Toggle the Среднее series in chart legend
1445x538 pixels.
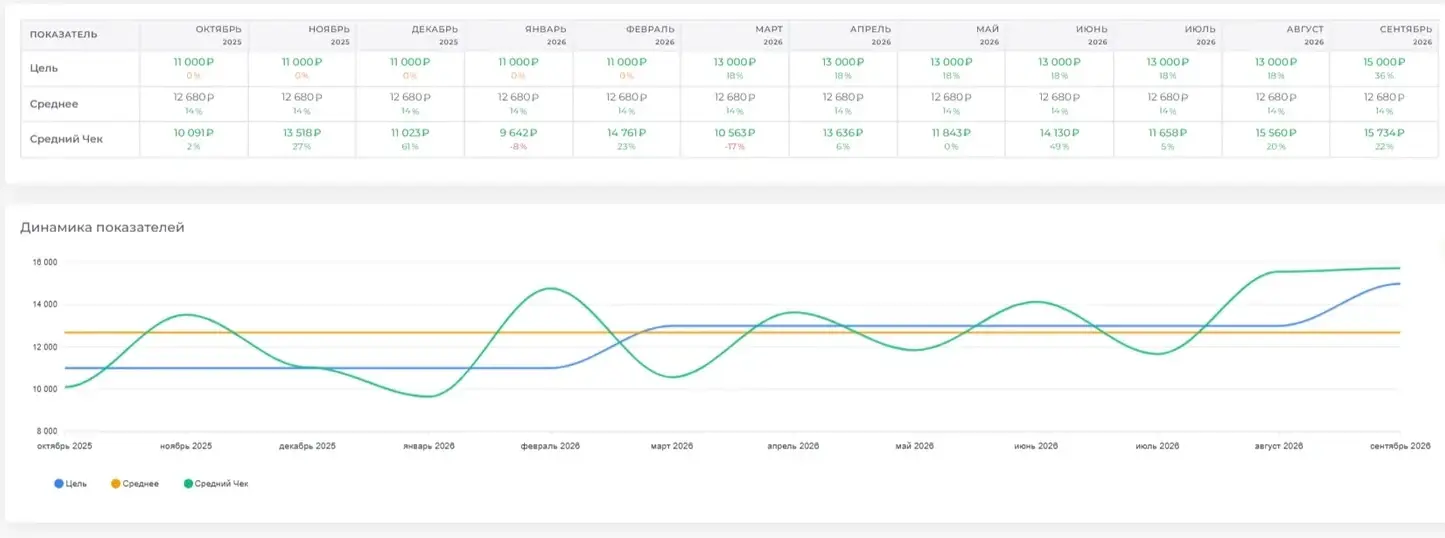pyautogui.click(x=135, y=484)
